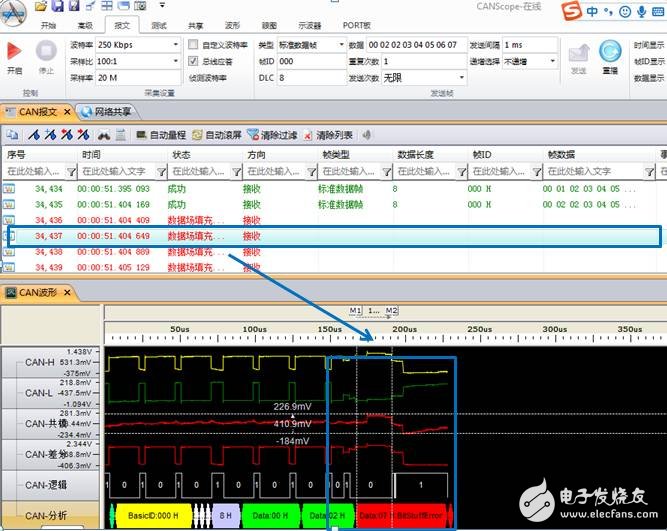The image size is (667, 531).
Task: Click the filter funnel in 时间 column
Action: tap(161, 171)
